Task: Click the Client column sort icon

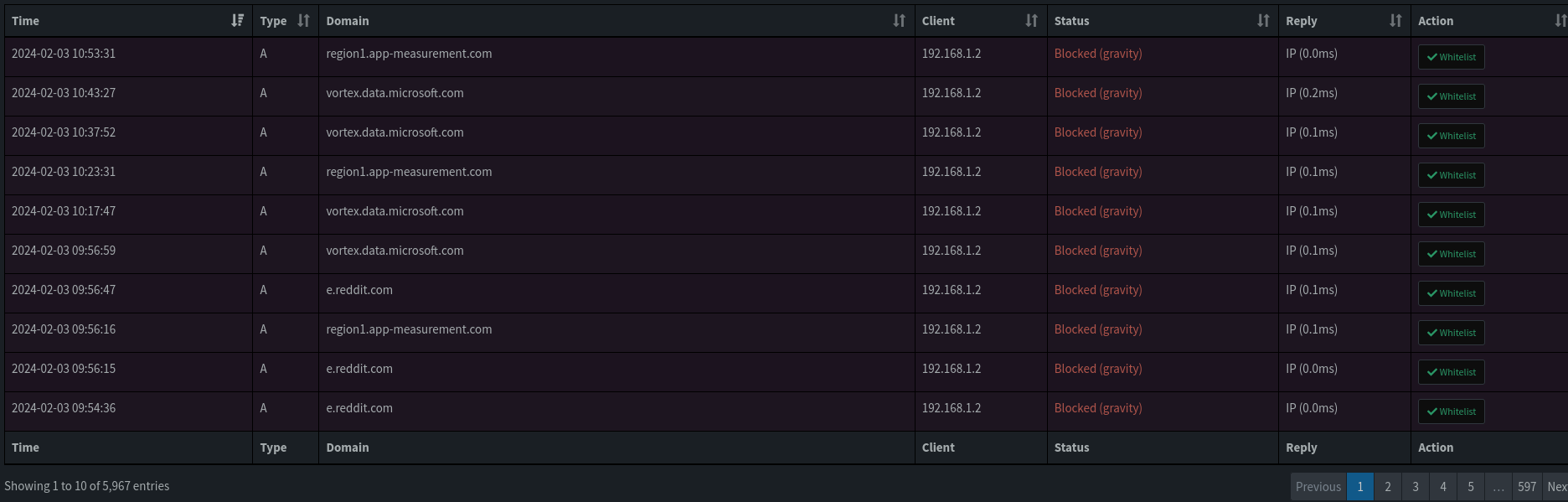Action: point(1031,21)
